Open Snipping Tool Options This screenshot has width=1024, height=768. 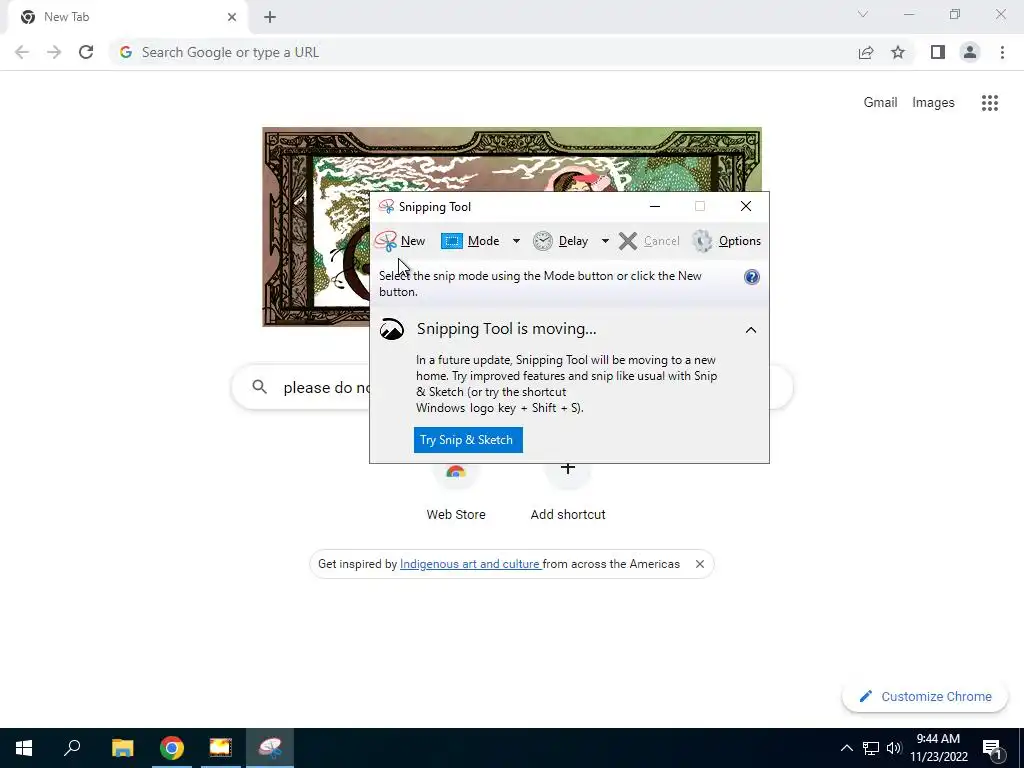click(726, 241)
